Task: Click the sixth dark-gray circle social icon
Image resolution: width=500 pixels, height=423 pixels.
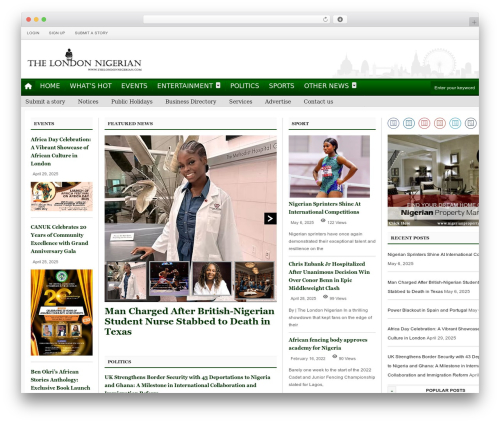Action: pos(471,123)
